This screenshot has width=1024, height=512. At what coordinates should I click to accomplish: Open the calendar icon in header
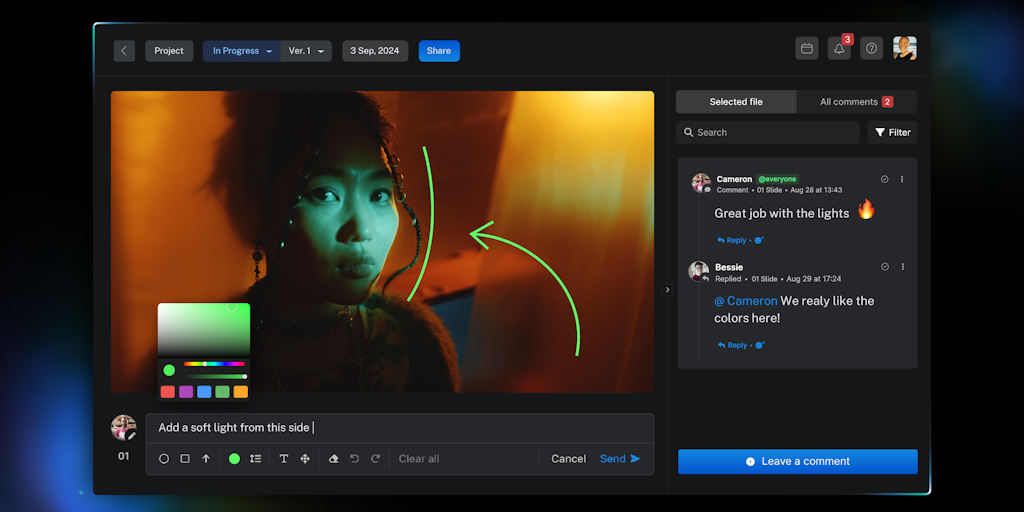(x=806, y=49)
